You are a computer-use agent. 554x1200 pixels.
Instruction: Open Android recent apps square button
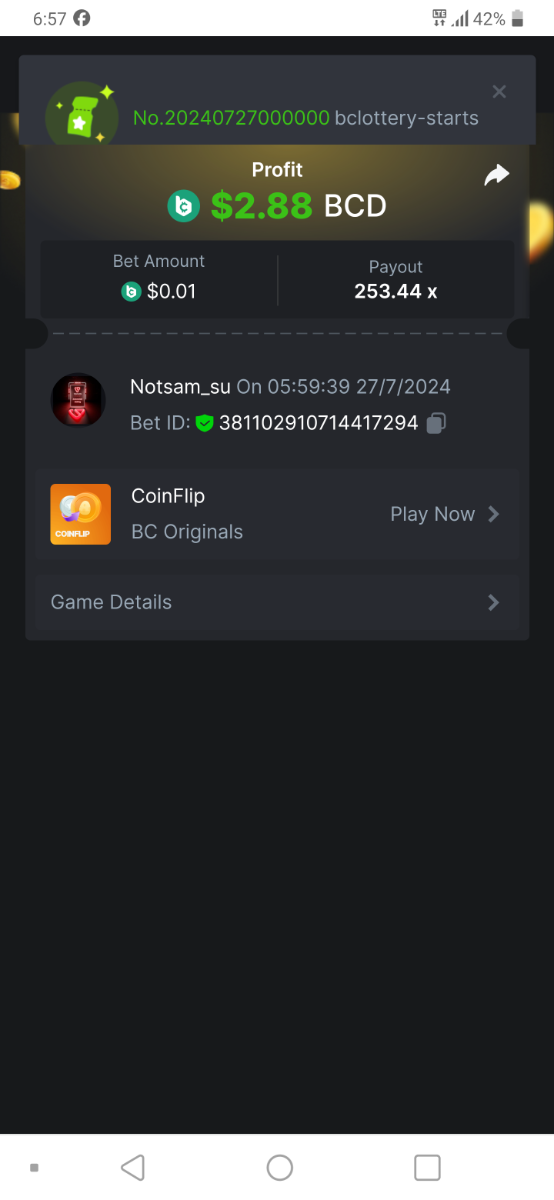click(427, 1167)
